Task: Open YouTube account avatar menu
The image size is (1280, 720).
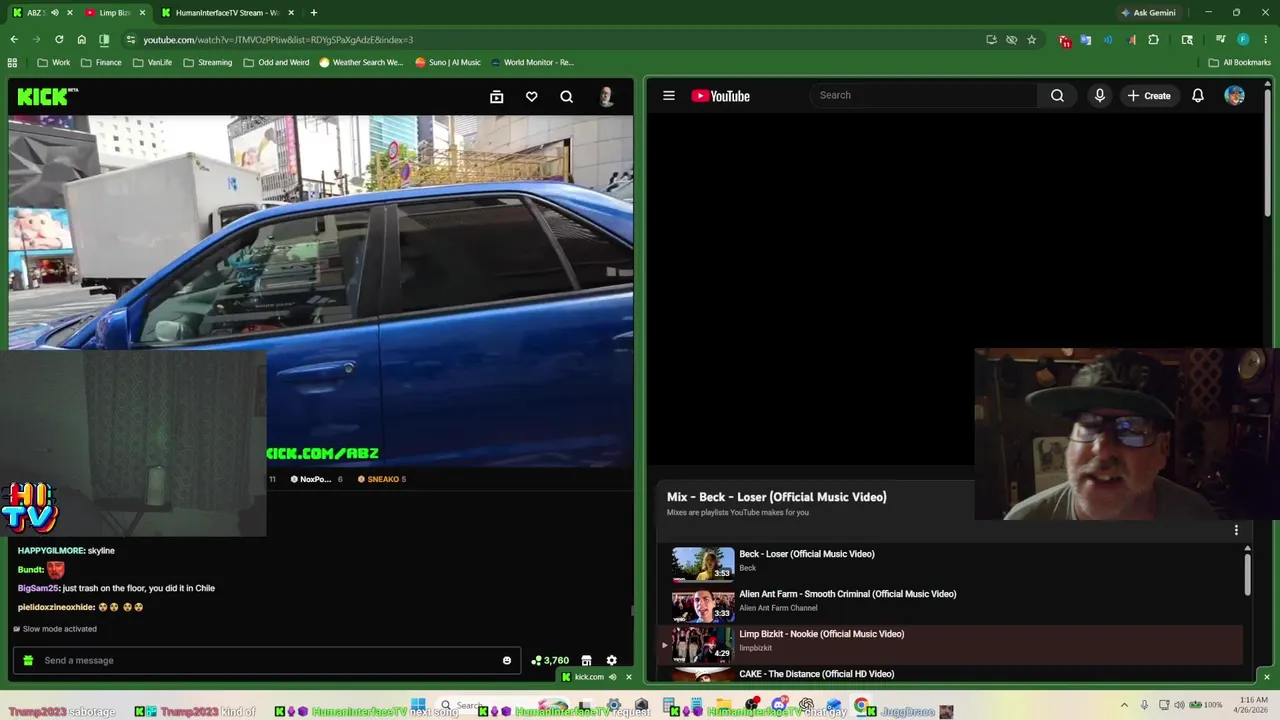Action: 1234,96
